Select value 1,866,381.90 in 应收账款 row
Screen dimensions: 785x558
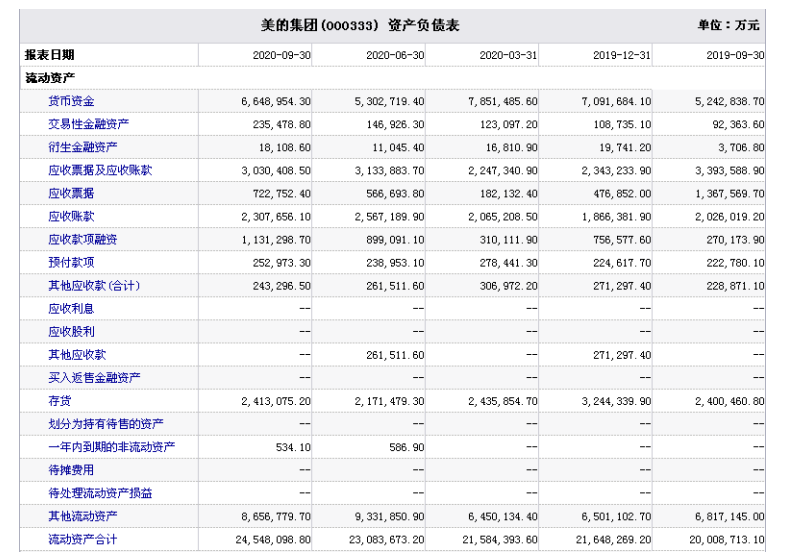click(x=616, y=217)
